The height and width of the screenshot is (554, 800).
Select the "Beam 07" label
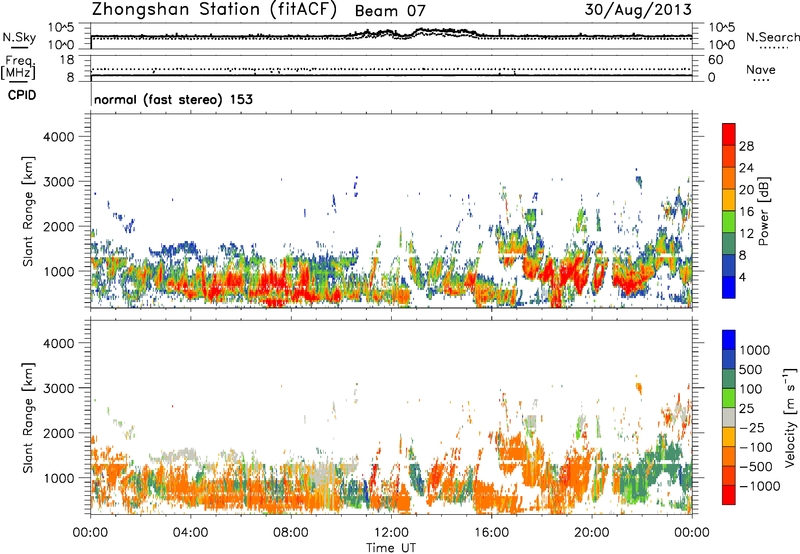[390, 11]
